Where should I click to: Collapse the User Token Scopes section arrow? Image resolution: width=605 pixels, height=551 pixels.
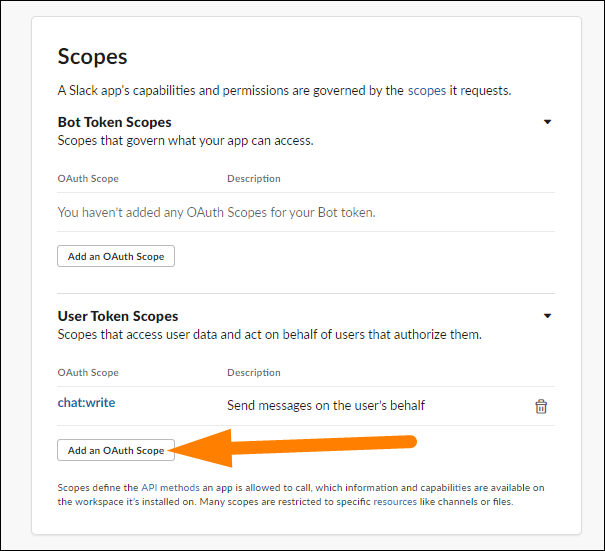(x=547, y=316)
